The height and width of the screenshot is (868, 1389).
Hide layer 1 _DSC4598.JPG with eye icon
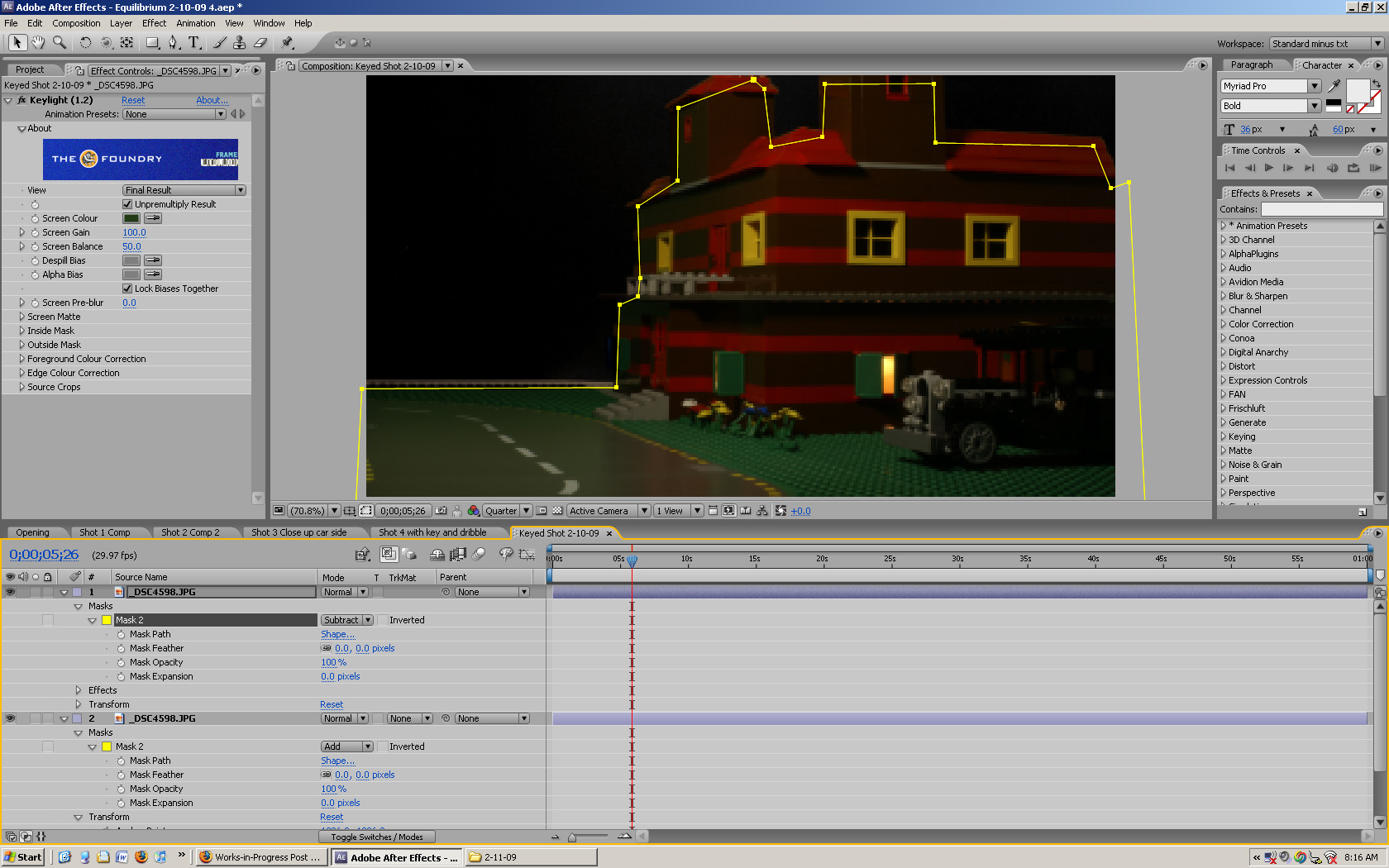[x=10, y=592]
